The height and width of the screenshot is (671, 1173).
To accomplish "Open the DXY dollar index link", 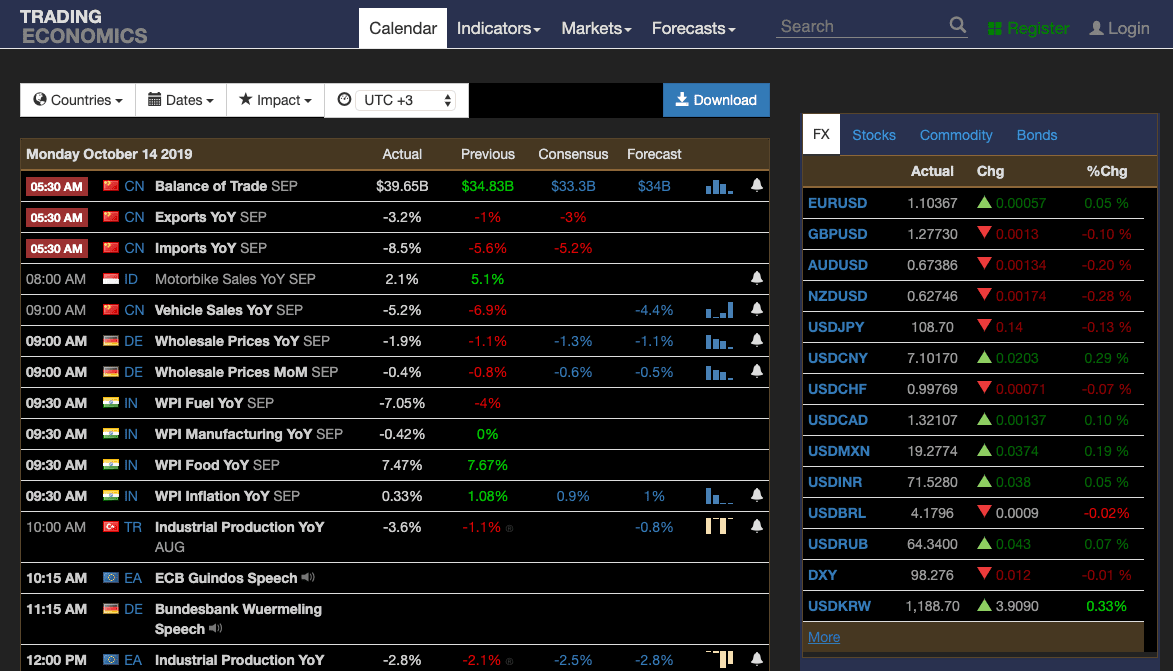I will coord(822,575).
